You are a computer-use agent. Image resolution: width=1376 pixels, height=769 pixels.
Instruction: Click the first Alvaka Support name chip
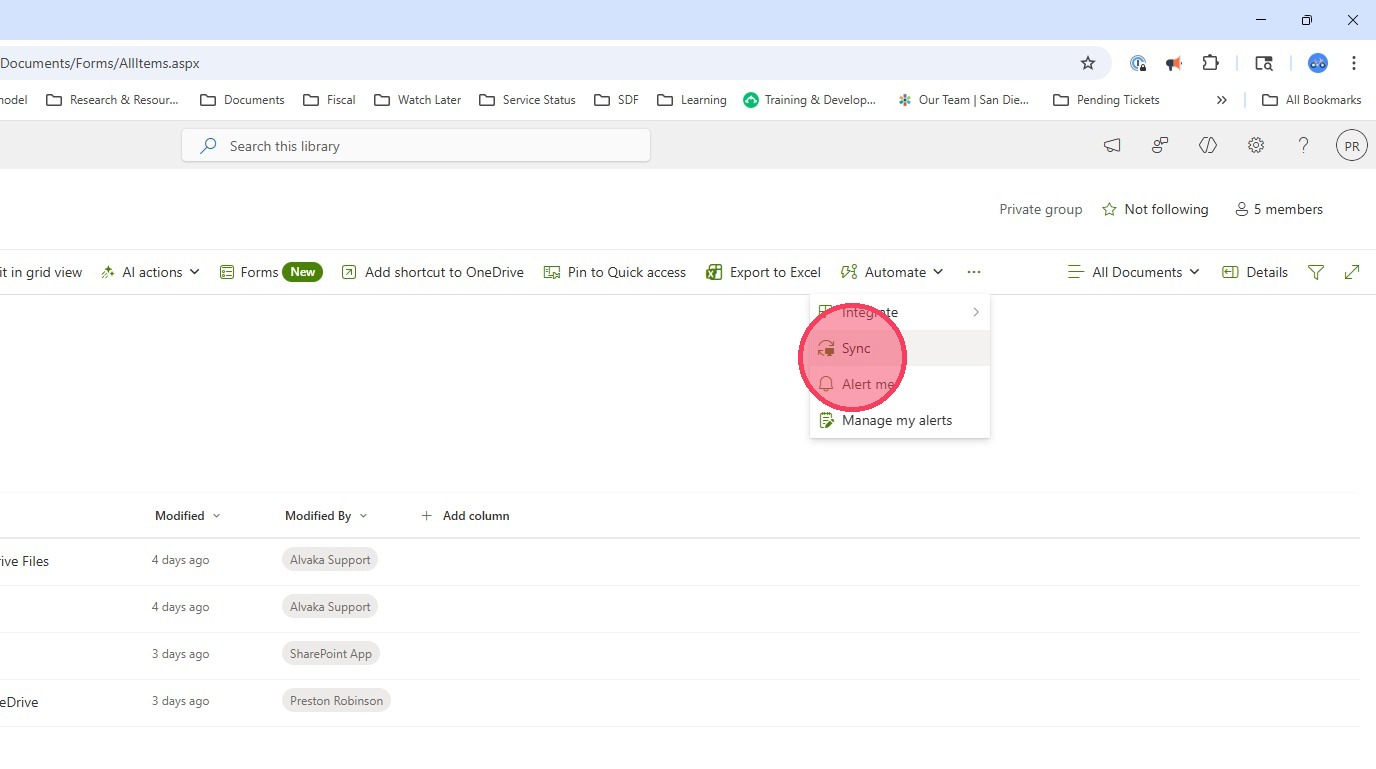(330, 560)
